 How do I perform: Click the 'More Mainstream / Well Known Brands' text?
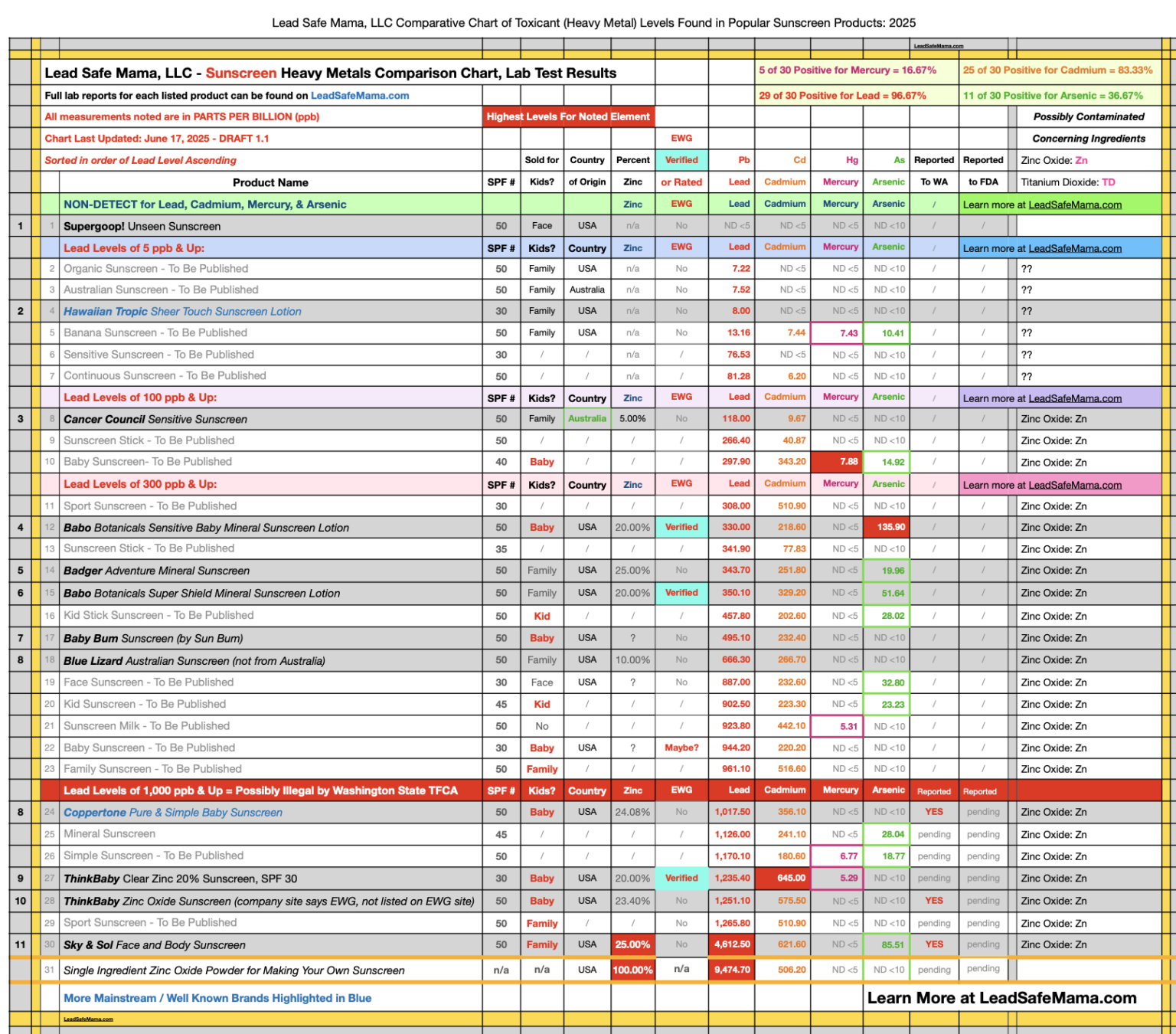tap(217, 998)
